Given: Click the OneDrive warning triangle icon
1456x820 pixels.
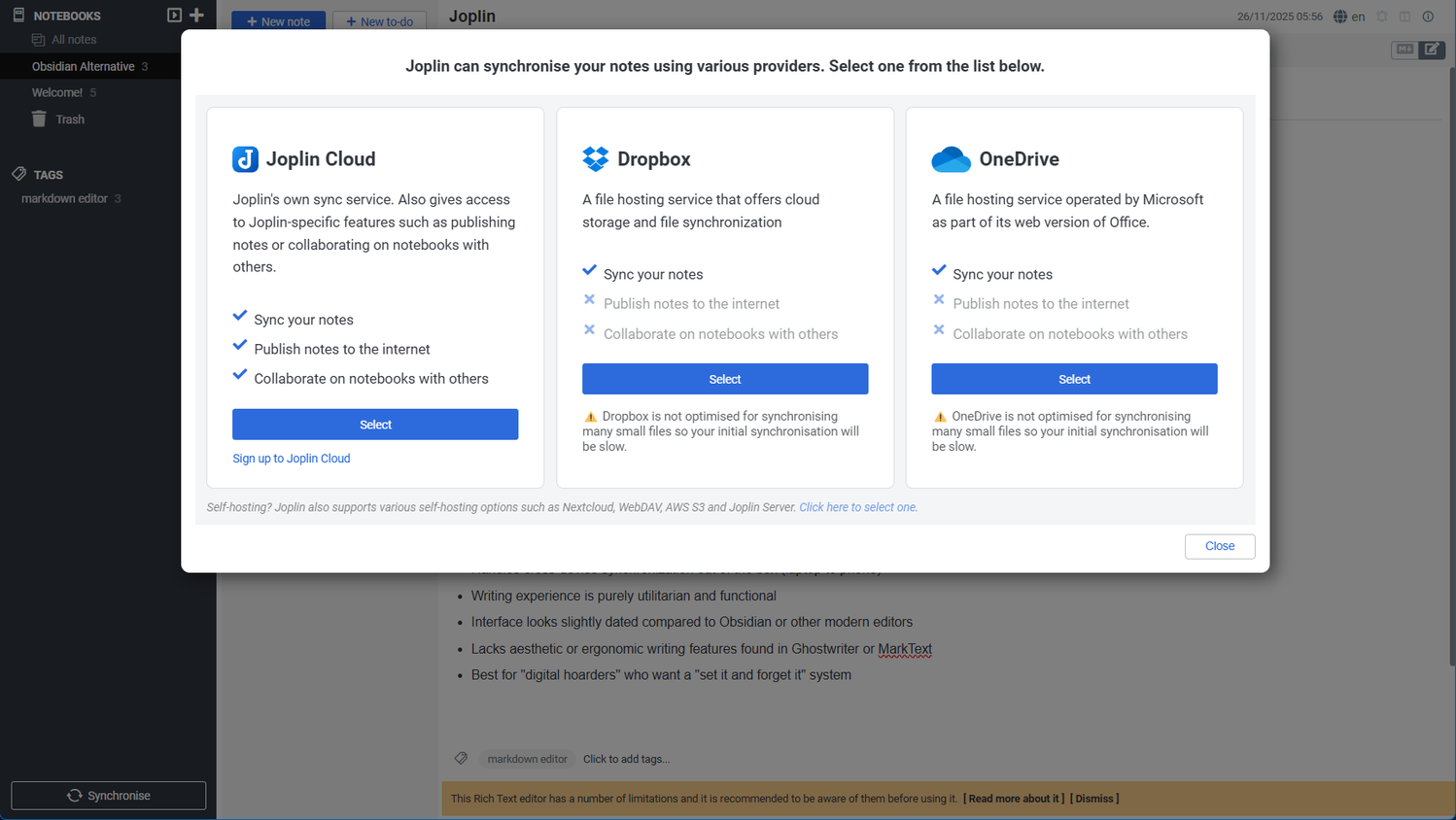Looking at the screenshot, I should [x=939, y=417].
